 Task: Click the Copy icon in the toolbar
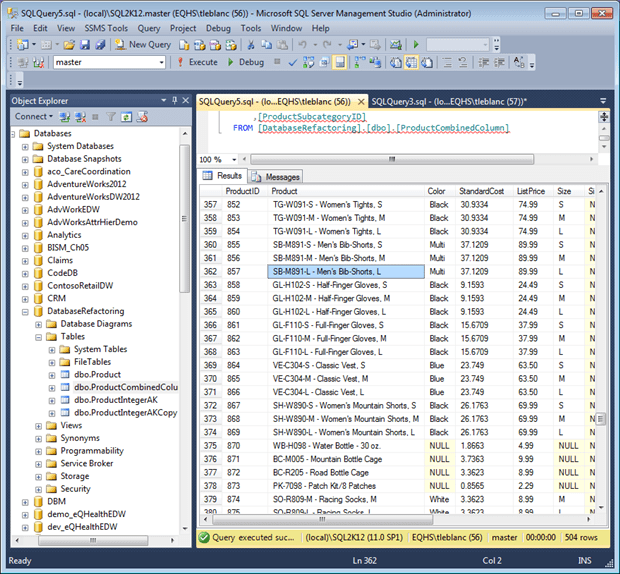267,45
